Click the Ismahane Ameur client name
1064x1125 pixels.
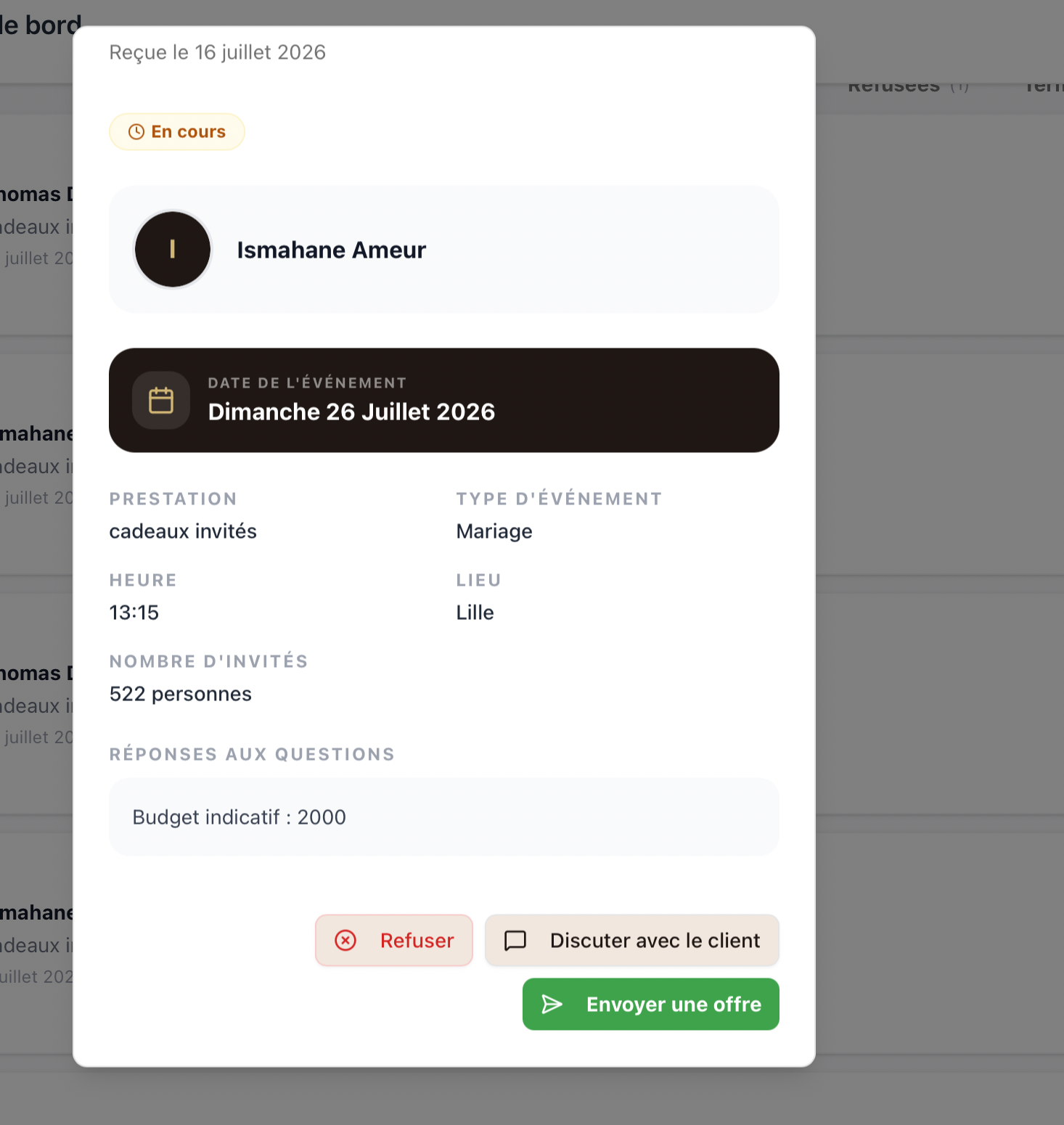tap(332, 250)
